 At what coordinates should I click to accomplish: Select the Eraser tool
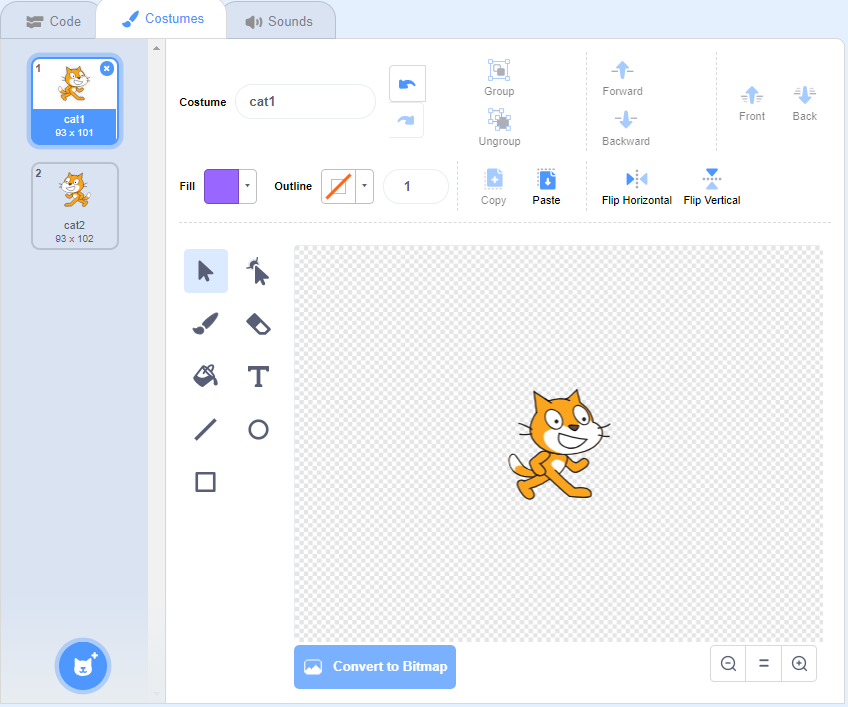258,323
